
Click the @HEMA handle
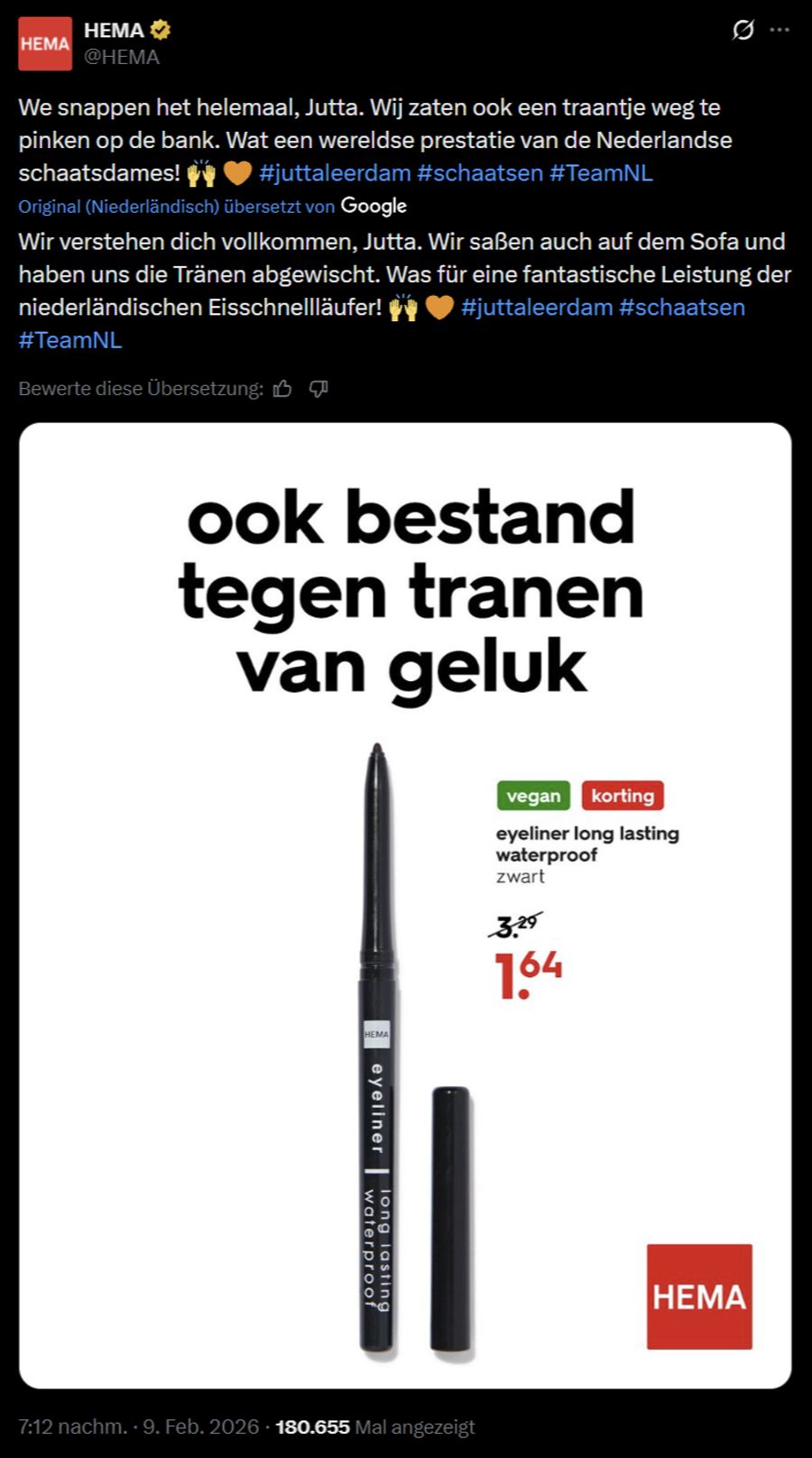pyautogui.click(x=122, y=57)
